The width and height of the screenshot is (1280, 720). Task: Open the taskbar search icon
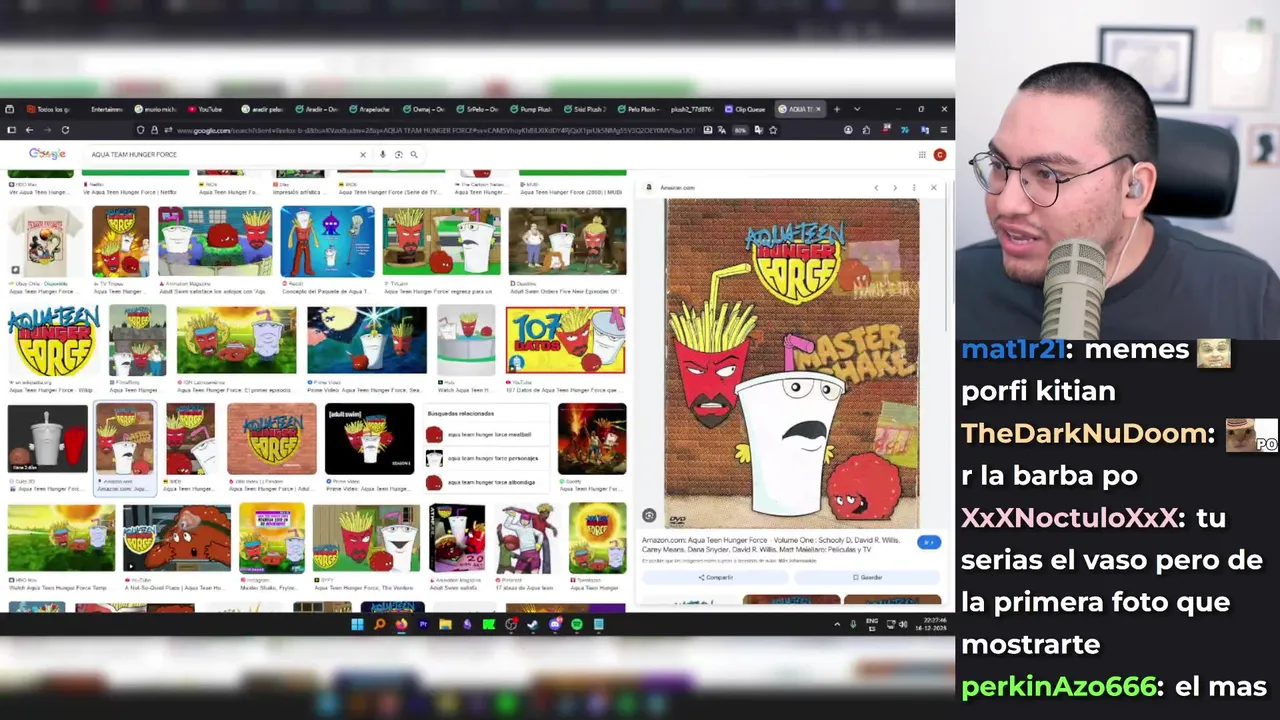point(379,624)
